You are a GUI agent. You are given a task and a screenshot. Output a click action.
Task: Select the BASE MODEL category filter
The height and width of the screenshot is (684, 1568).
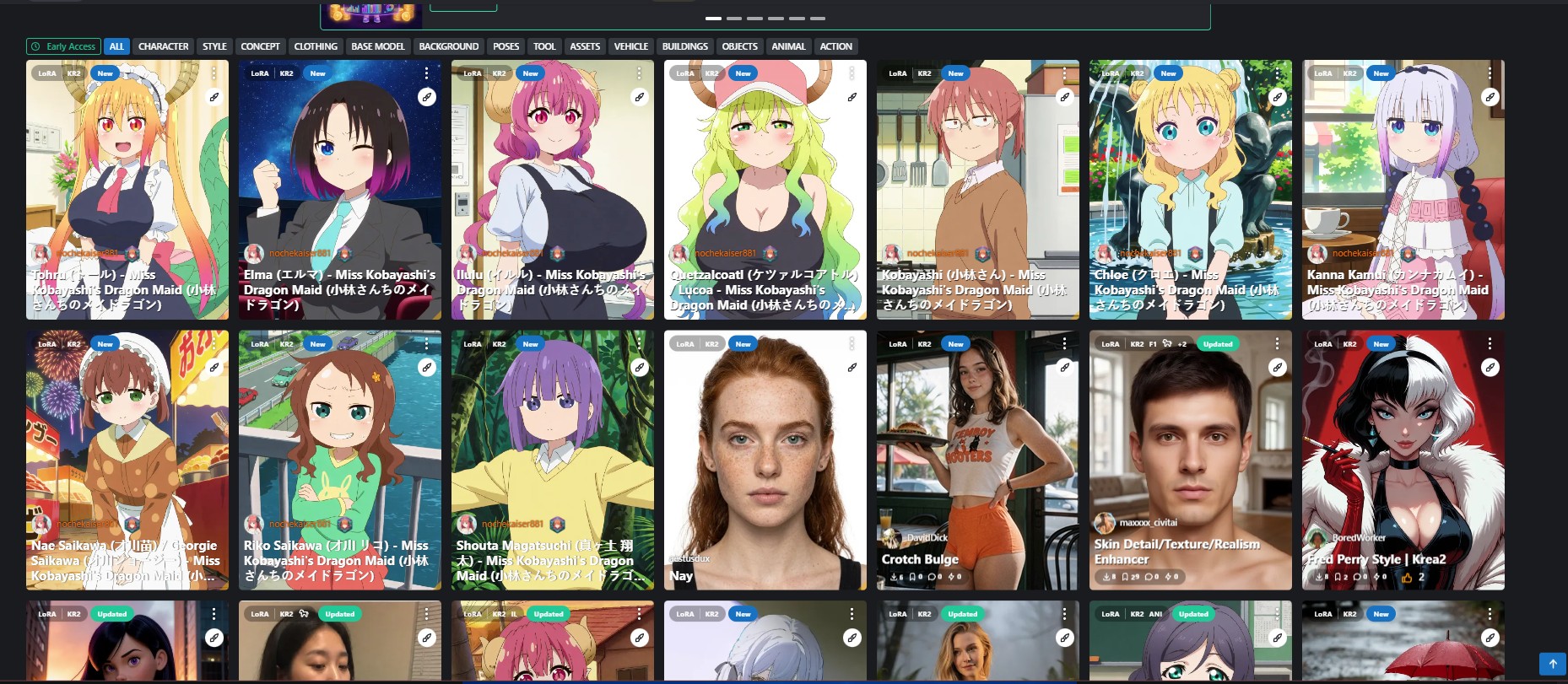click(x=378, y=46)
